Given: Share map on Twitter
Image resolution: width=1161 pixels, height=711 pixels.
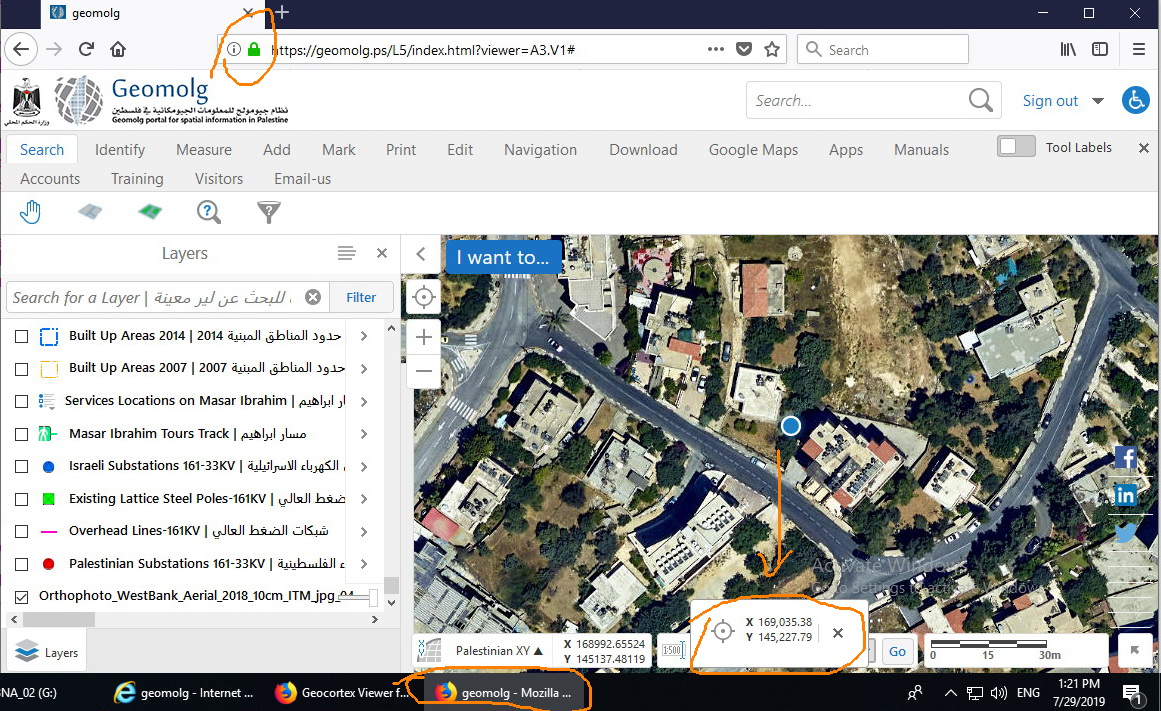Looking at the screenshot, I should [1125, 533].
